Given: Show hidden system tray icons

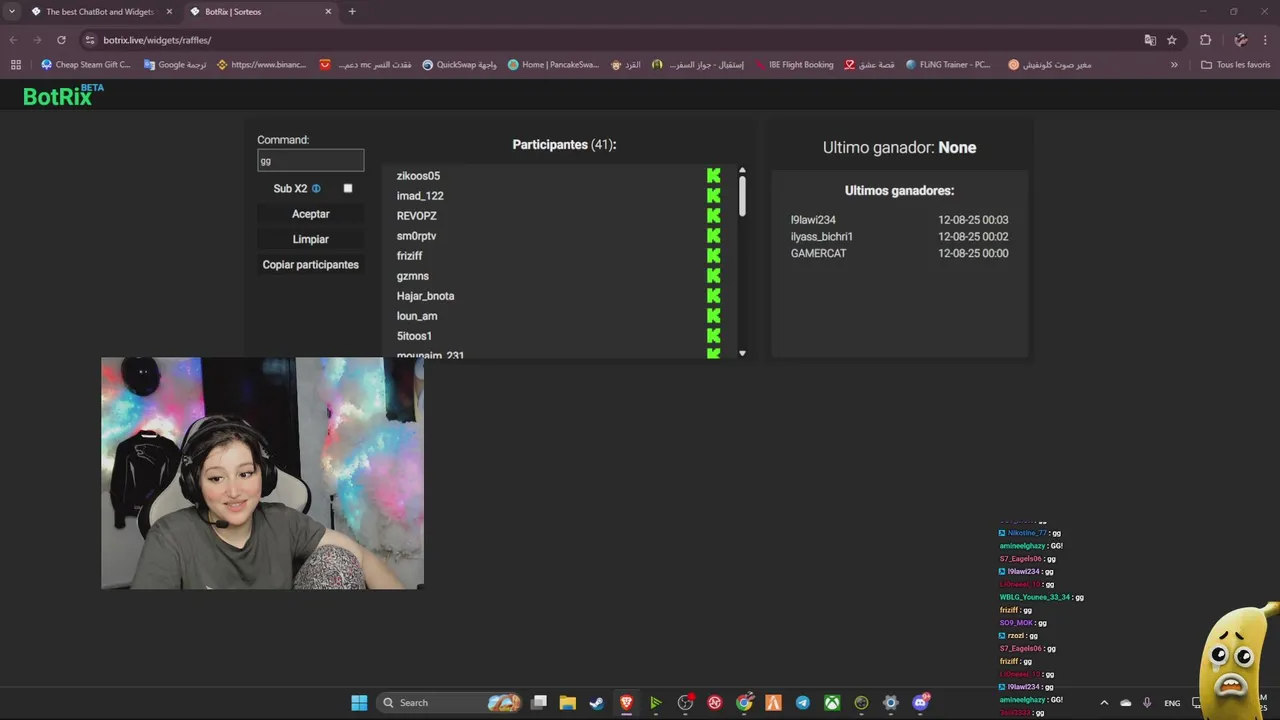Looking at the screenshot, I should 1104,703.
